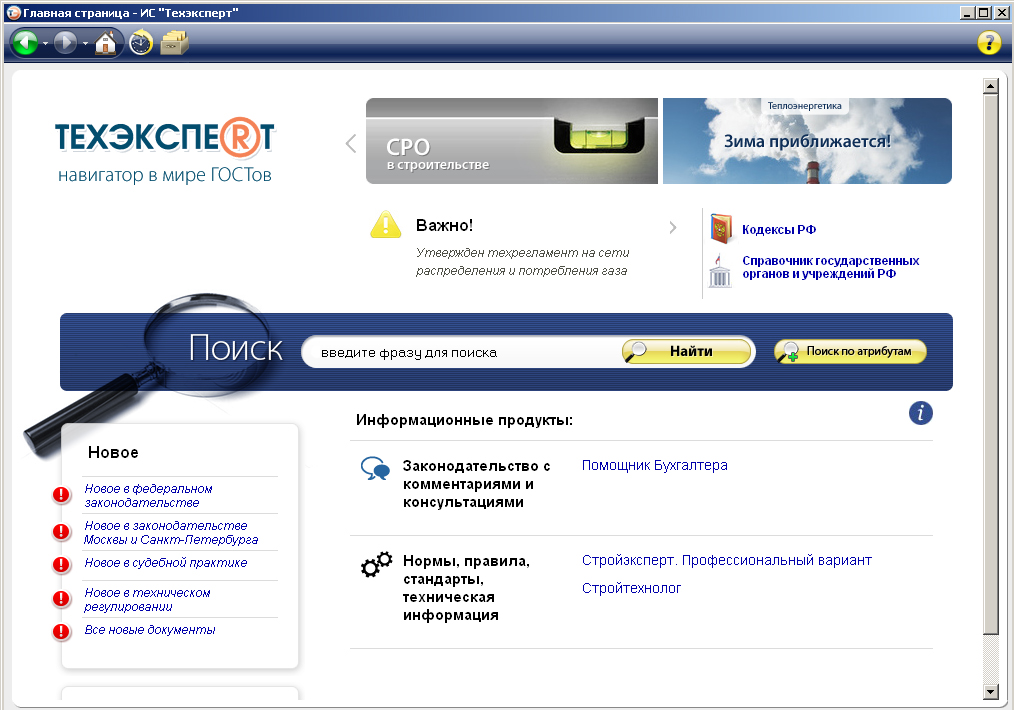Click the scrollbar down arrow

pyautogui.click(x=991, y=692)
